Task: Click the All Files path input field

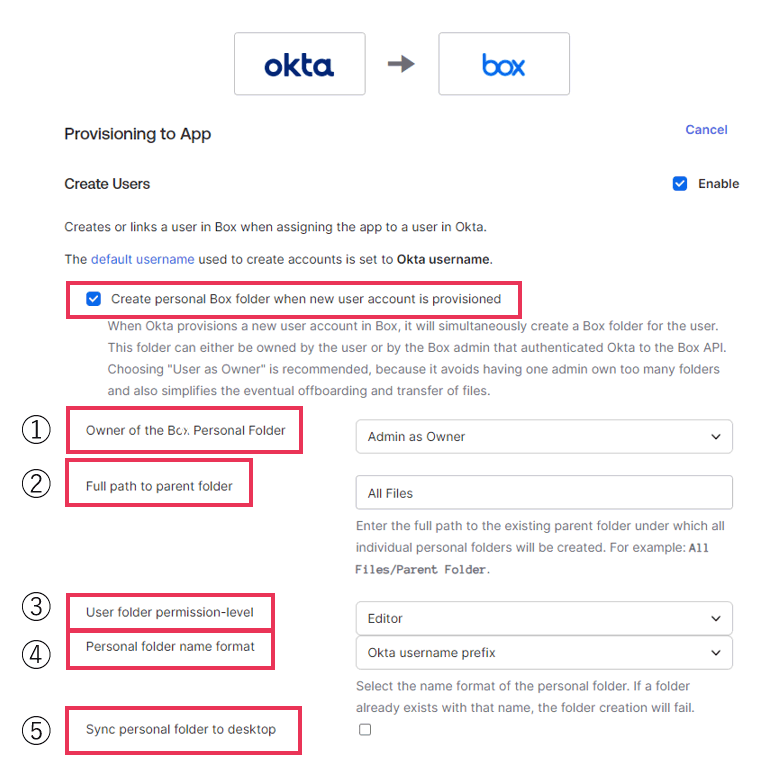Action: 544,493
